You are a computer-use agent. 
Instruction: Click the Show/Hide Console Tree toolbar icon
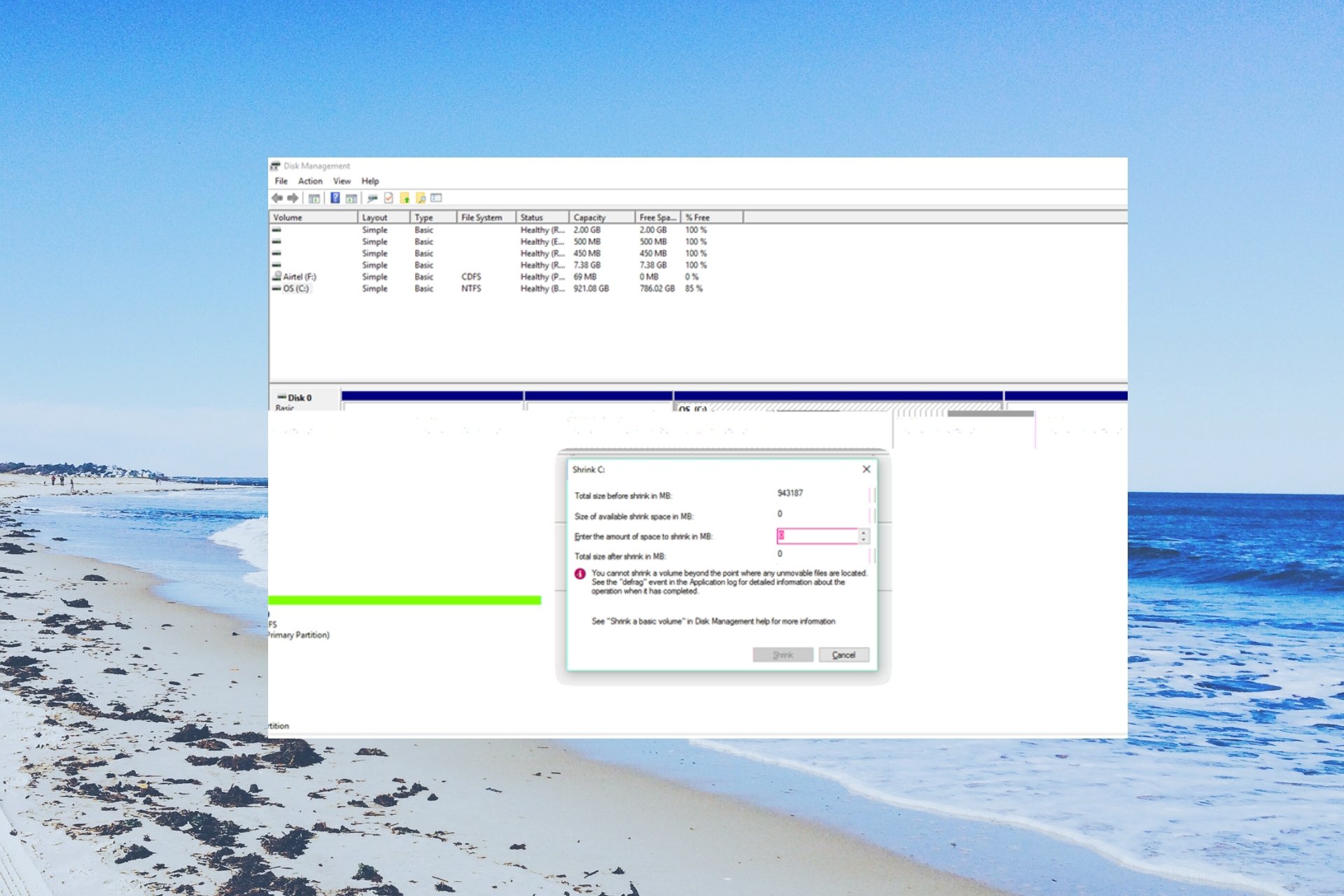click(x=314, y=198)
